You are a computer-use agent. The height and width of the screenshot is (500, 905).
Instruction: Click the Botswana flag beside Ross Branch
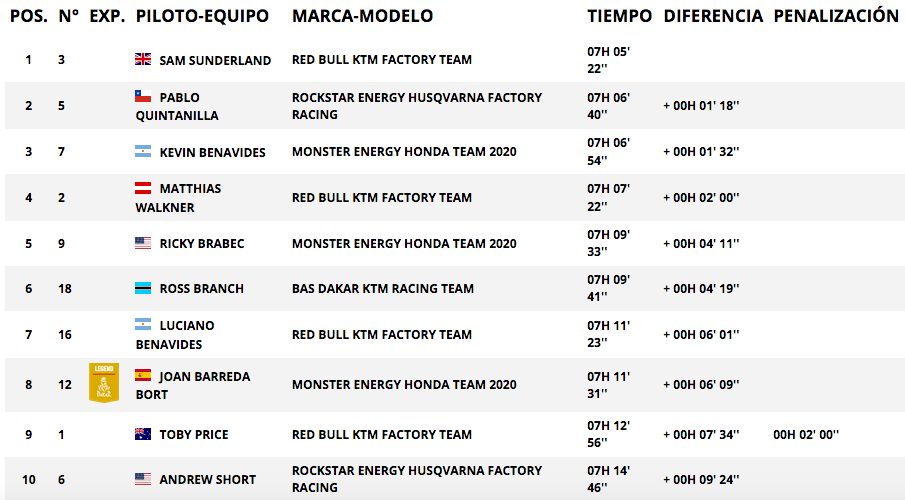[143, 288]
